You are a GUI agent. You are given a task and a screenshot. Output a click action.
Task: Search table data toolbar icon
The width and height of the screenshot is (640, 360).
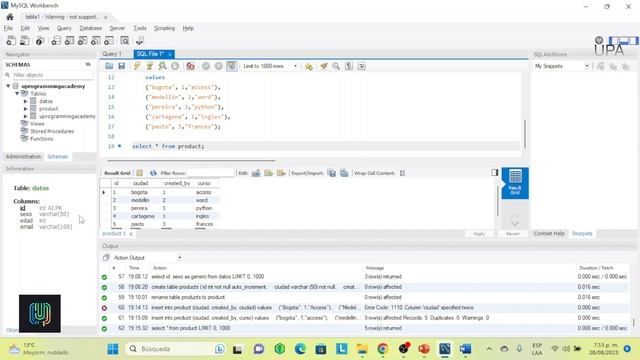(124, 40)
